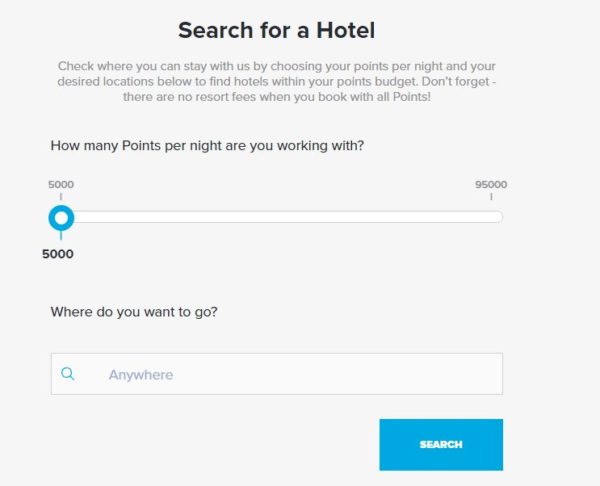Click the Points per night question label

point(207,145)
